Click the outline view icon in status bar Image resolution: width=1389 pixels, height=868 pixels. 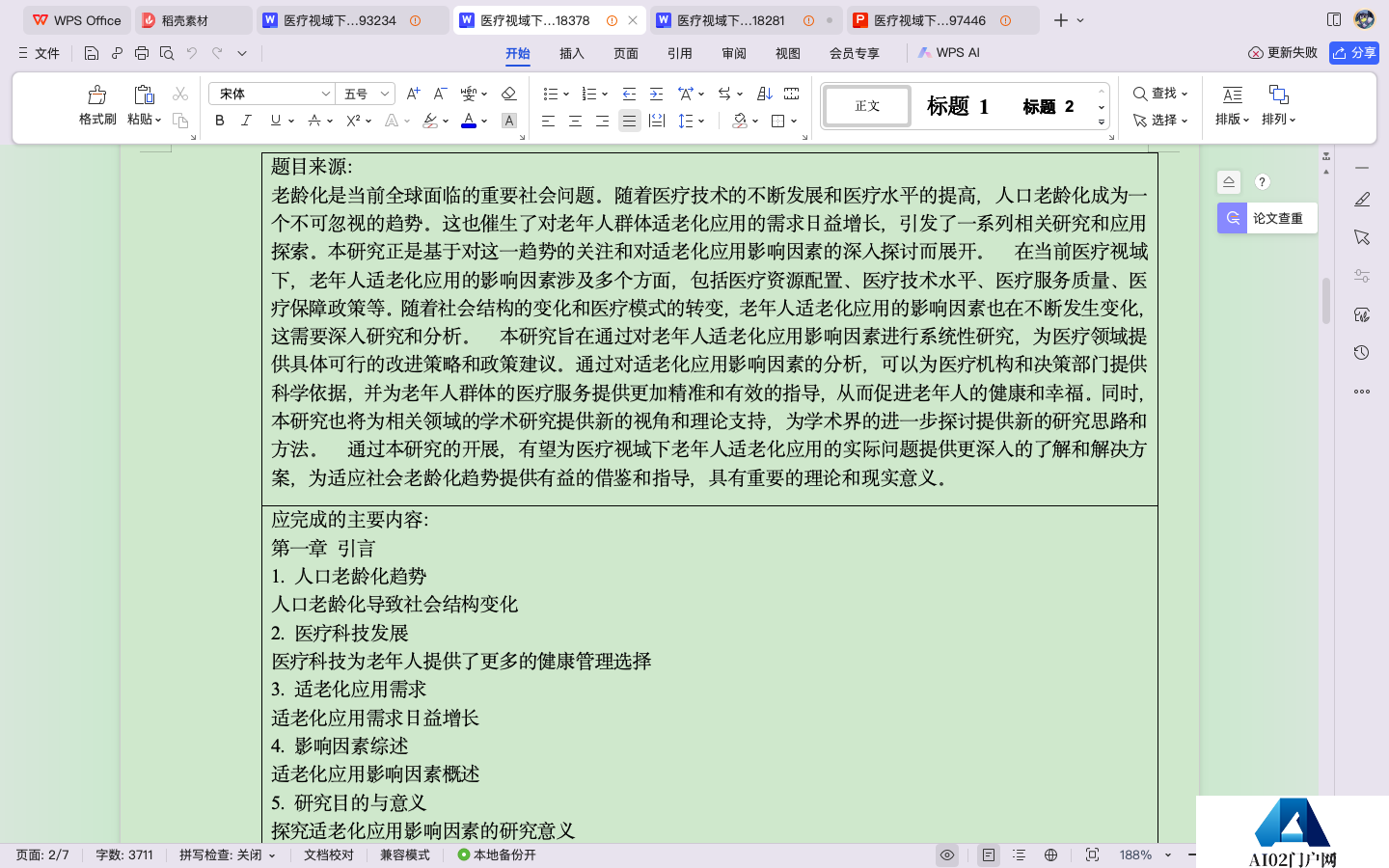coord(1019,854)
